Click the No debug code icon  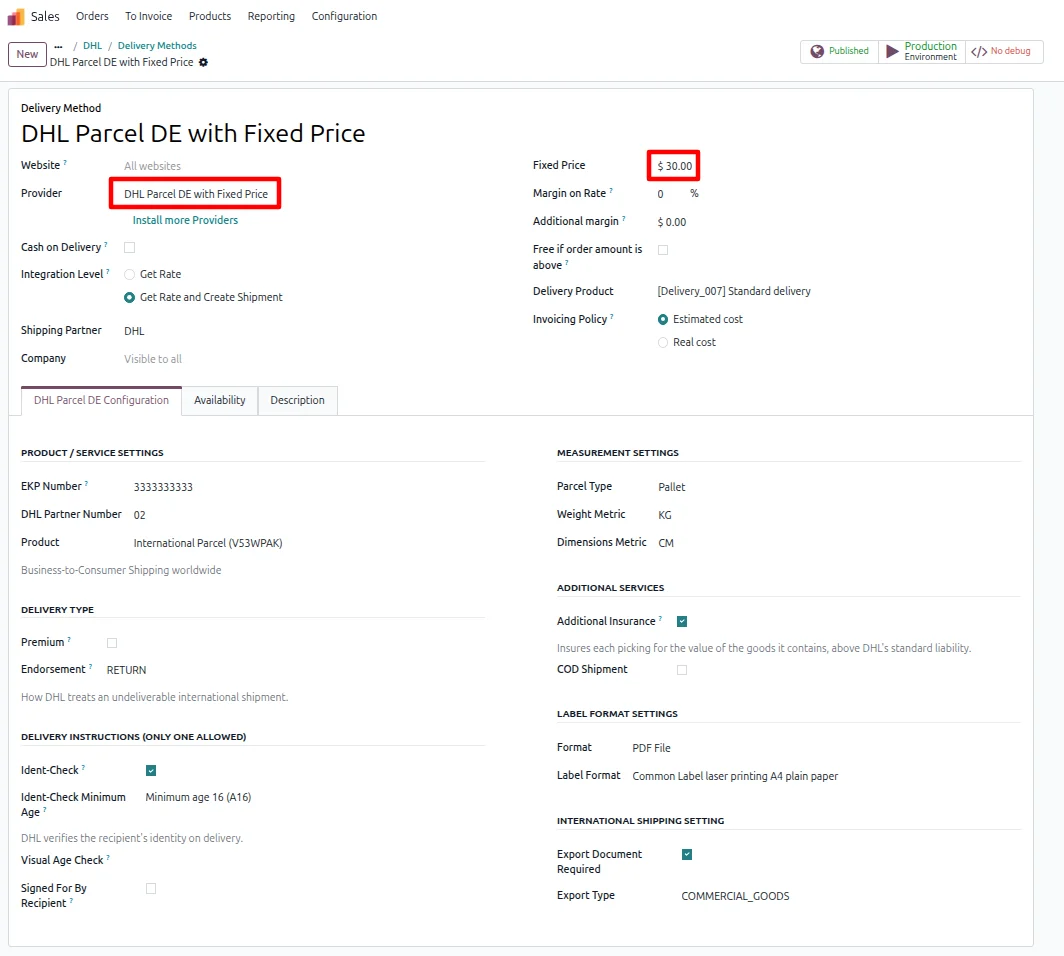978,52
